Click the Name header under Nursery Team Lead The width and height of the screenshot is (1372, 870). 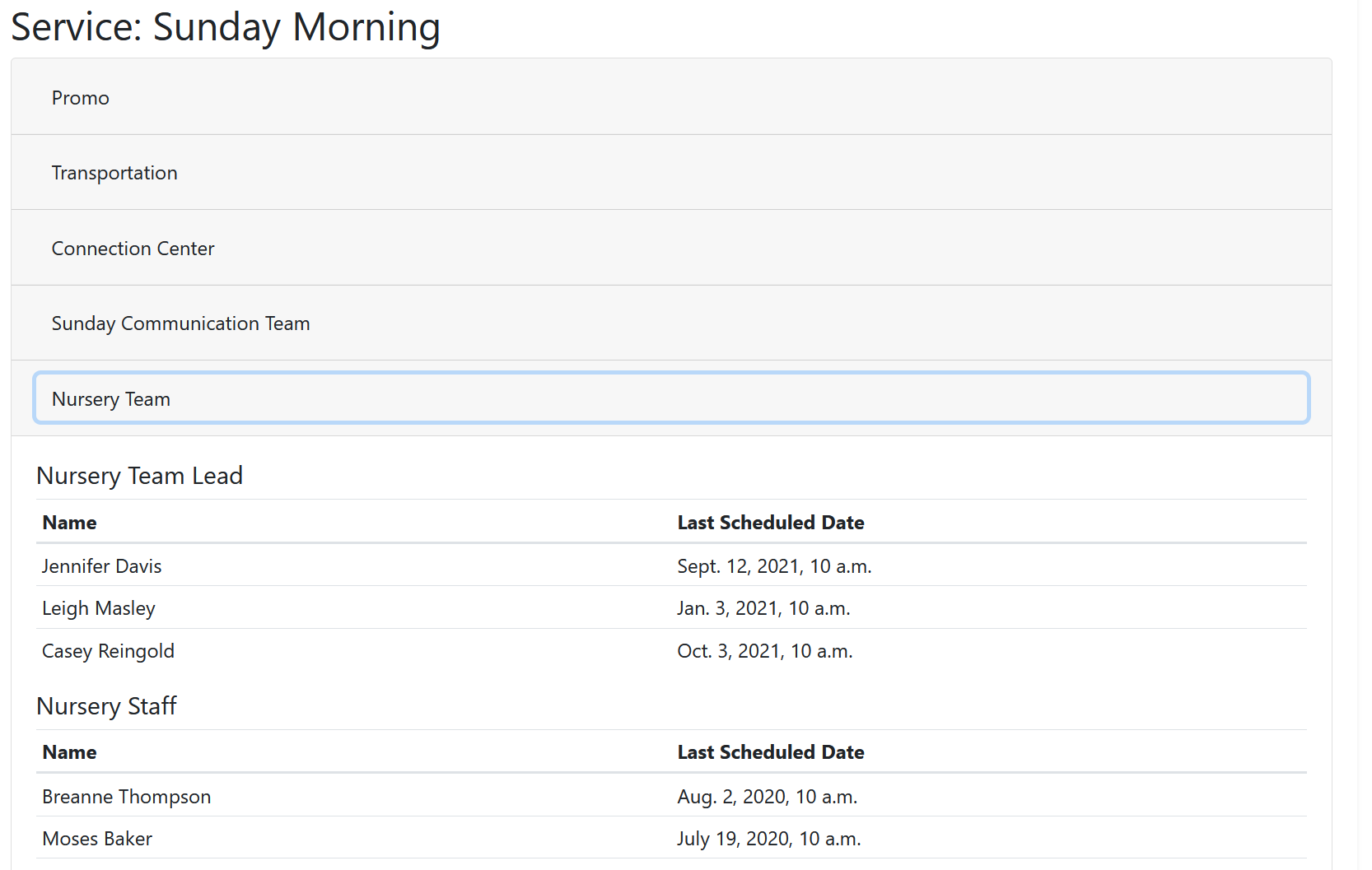70,523
